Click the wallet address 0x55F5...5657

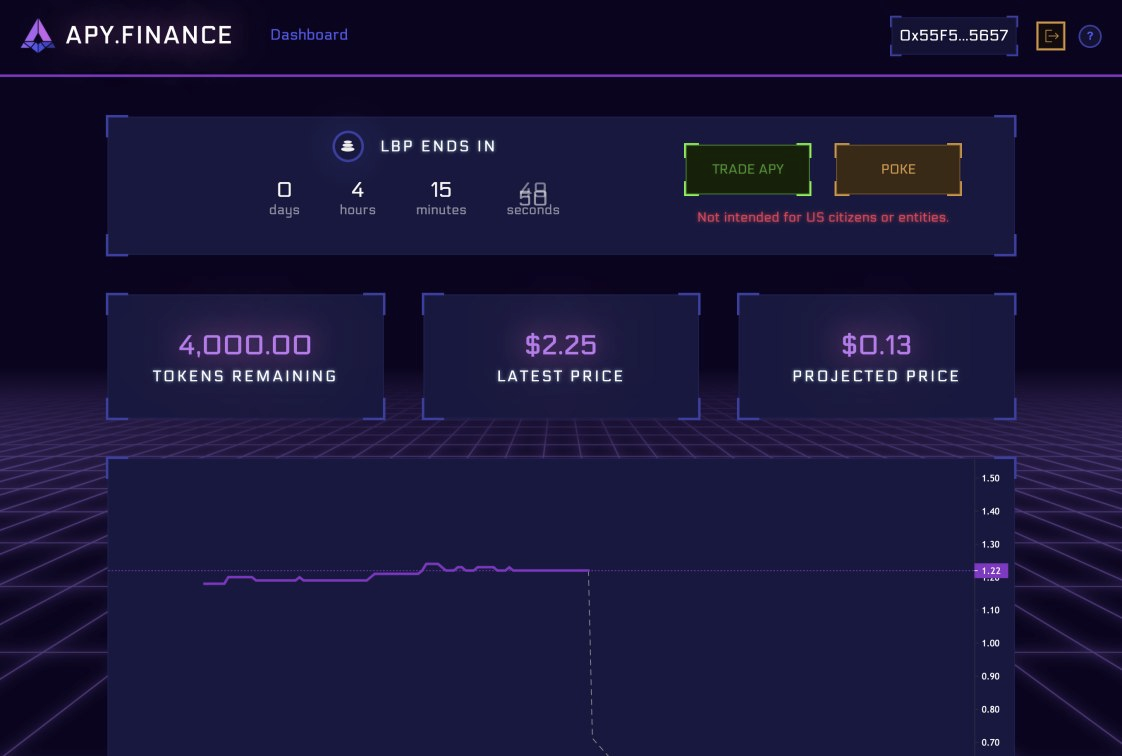(x=953, y=36)
